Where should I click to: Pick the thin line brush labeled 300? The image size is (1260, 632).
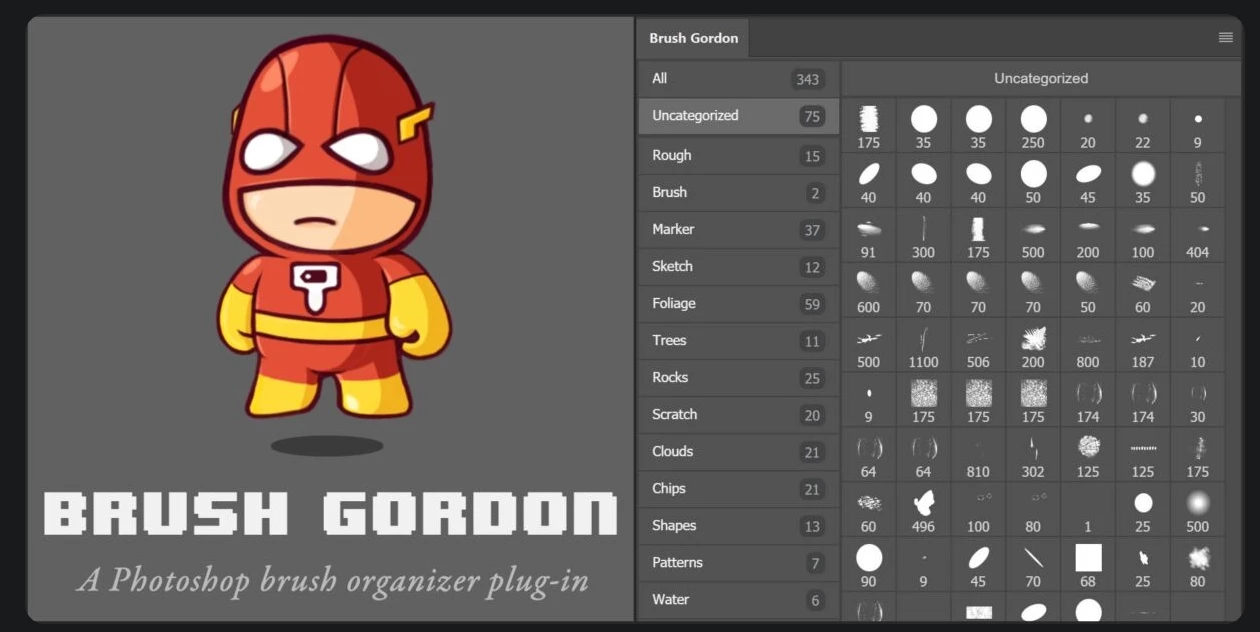click(923, 235)
